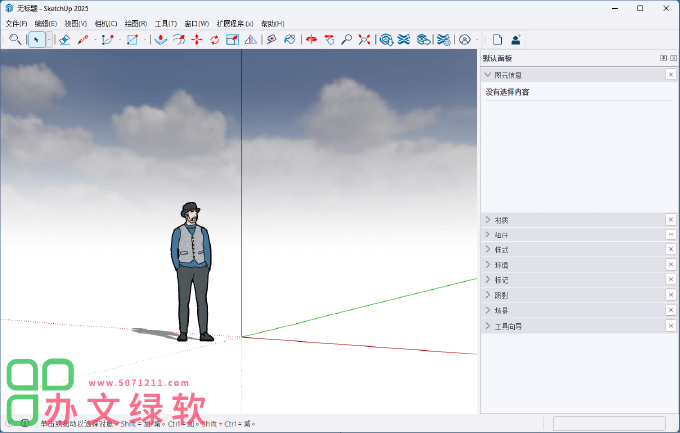Screen dimensions: 680x433
Task: Close the 阴影 panel
Action: pyautogui.click(x=670, y=295)
